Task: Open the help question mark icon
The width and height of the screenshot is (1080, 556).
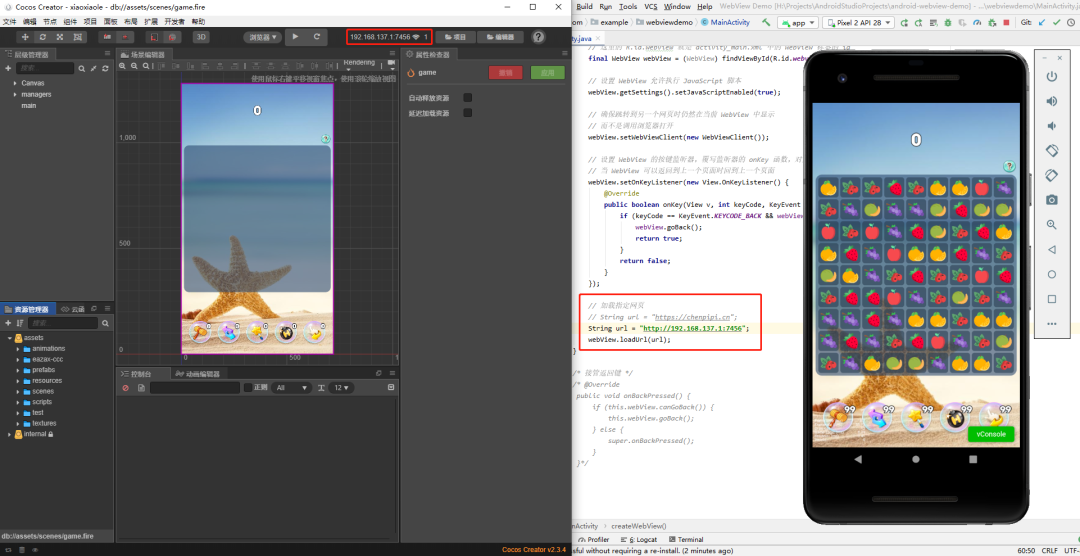Action: 539,37
